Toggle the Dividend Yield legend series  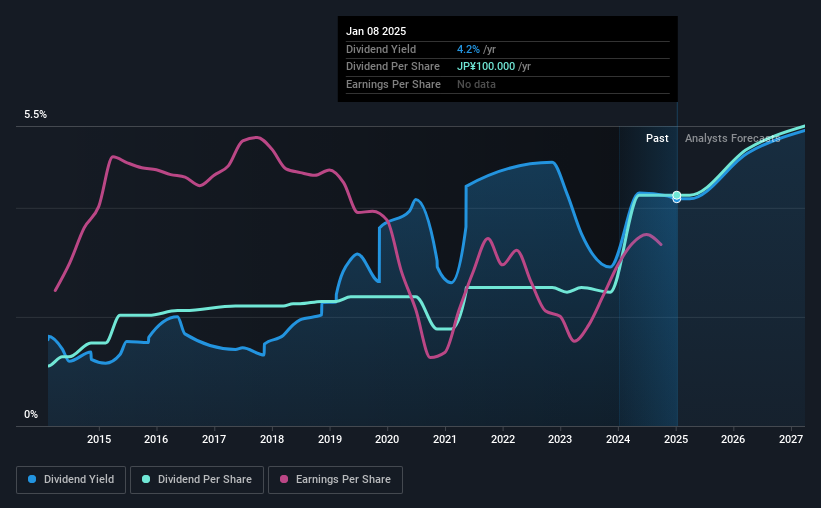coord(71,480)
